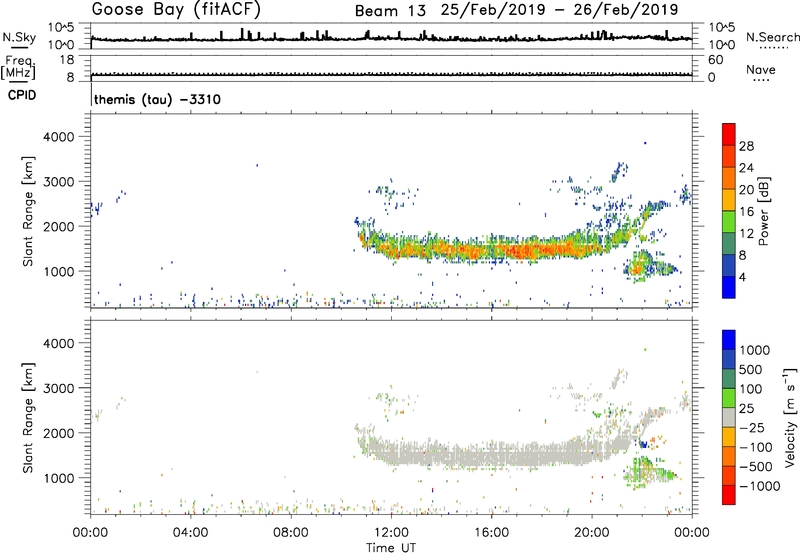Click the 'Beam 13' label in the header
Image resolution: width=800 pixels, height=554 pixels.
coord(390,11)
